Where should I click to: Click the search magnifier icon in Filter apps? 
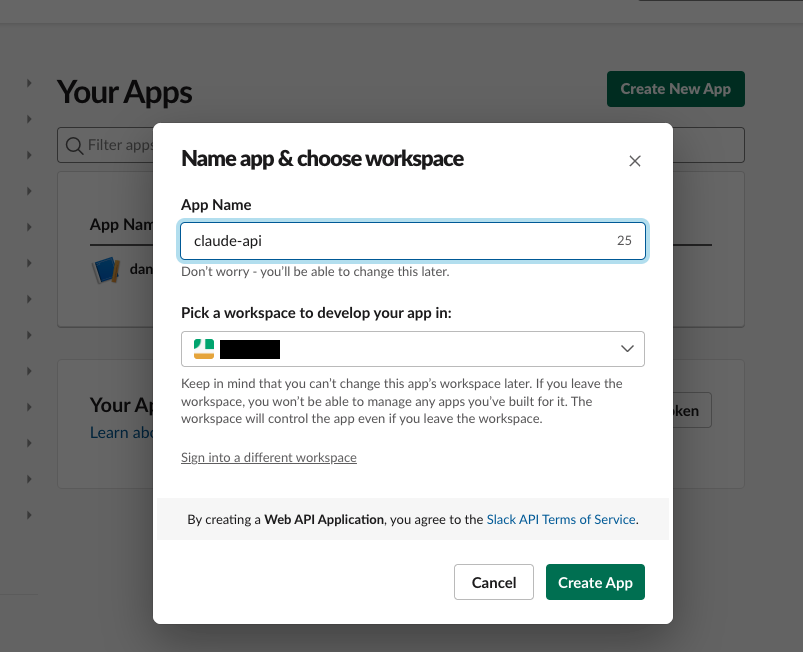[x=75, y=145]
